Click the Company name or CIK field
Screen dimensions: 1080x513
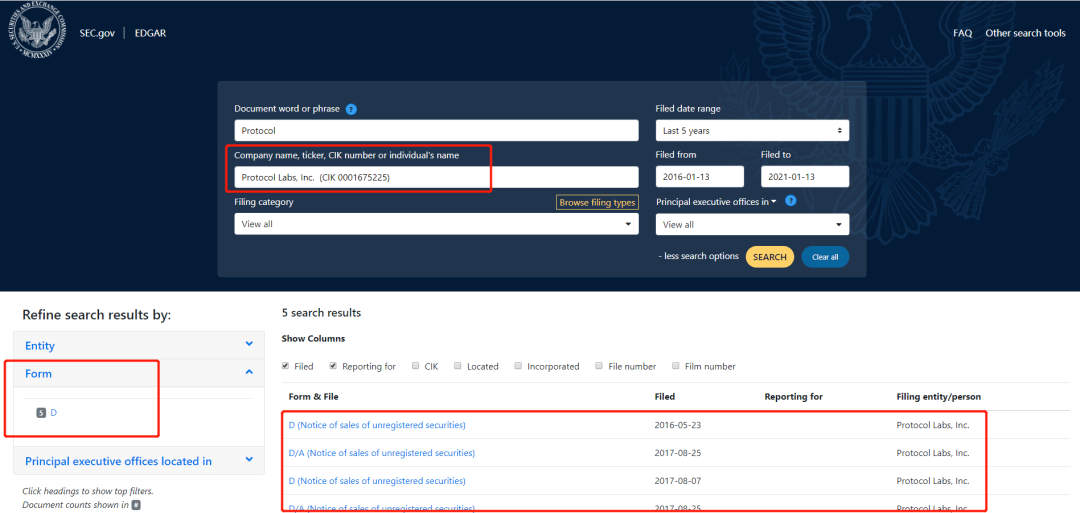click(436, 177)
